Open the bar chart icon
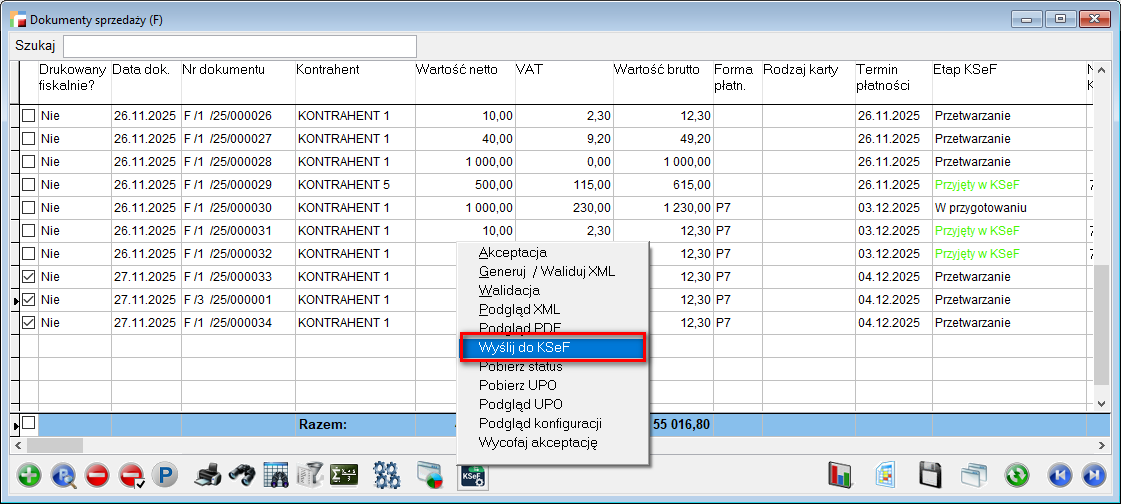This screenshot has width=1121, height=504. [841, 475]
